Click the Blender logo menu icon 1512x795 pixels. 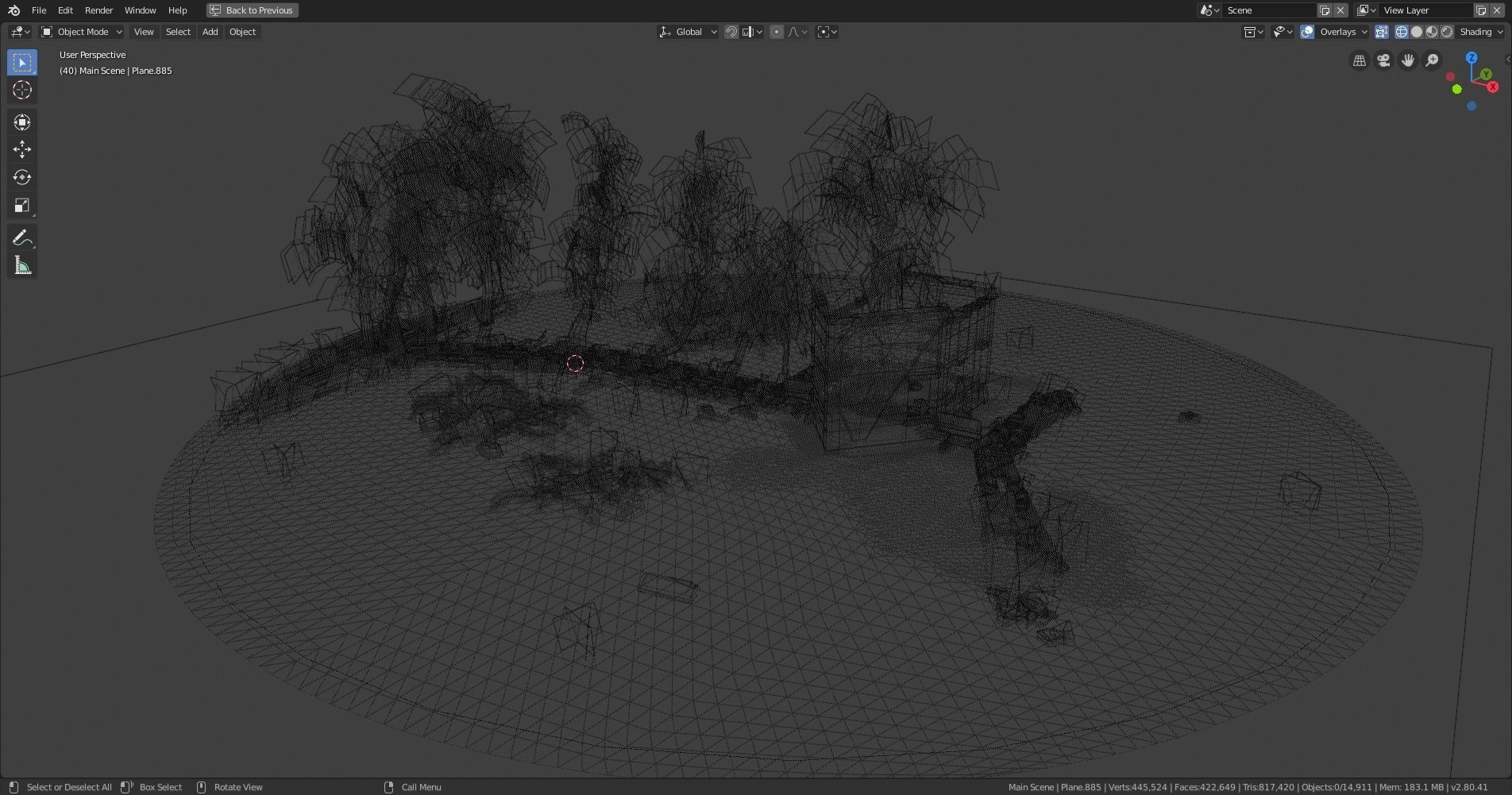tap(13, 10)
